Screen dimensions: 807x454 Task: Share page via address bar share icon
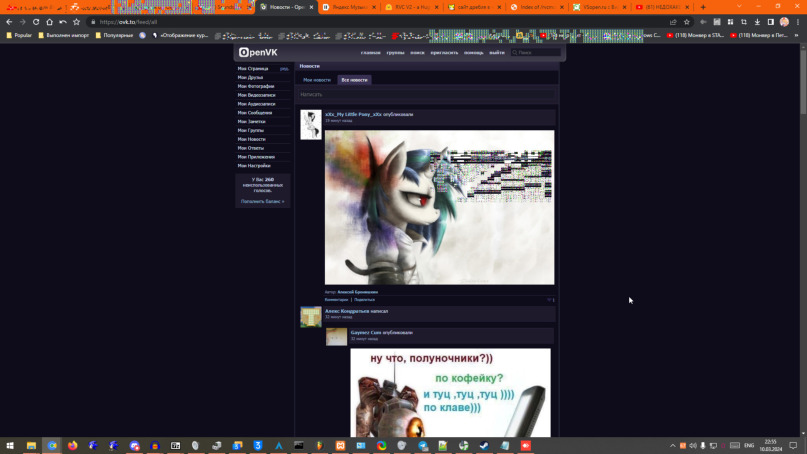click(x=673, y=22)
